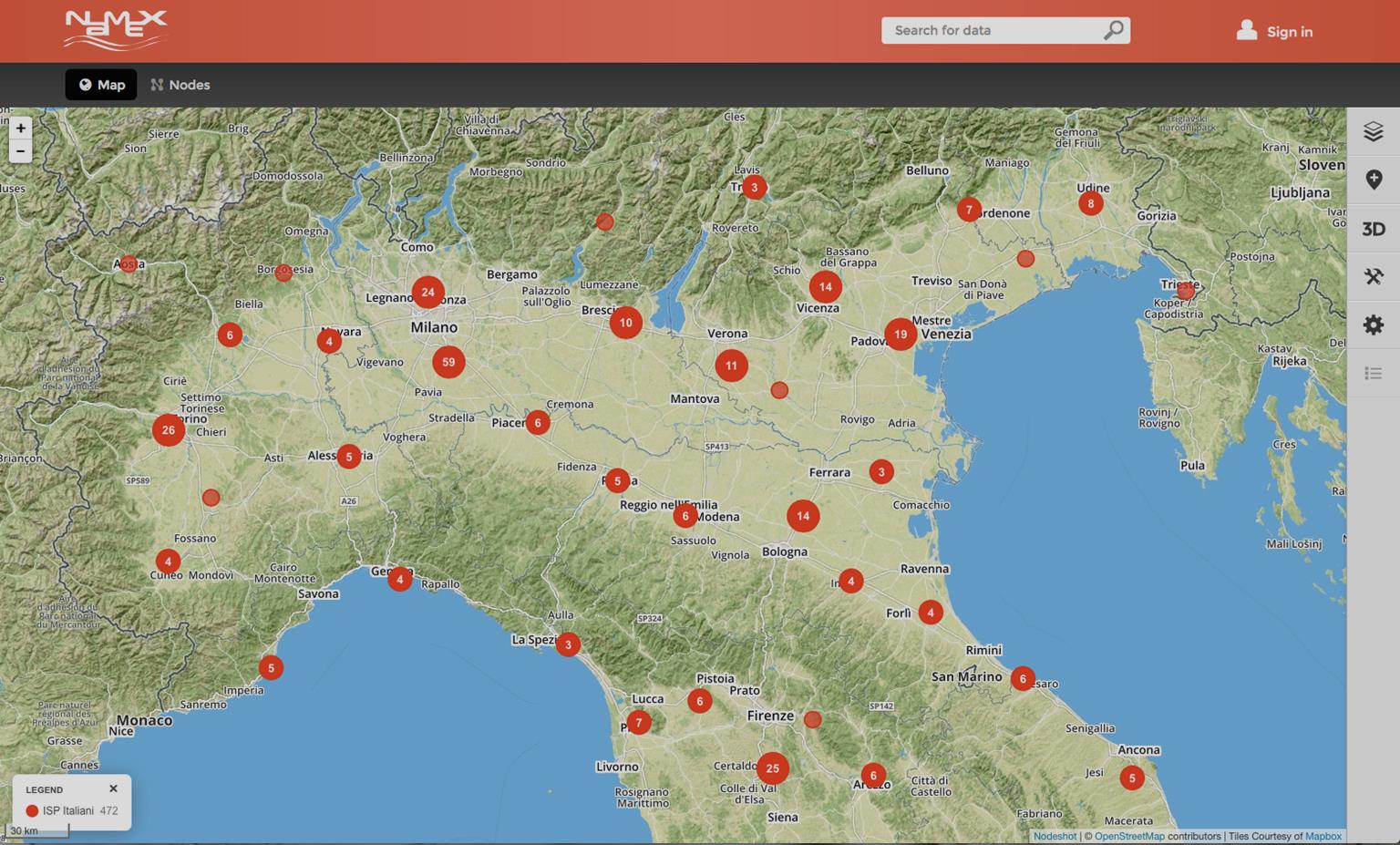The width and height of the screenshot is (1400, 845).
Task: Click the search magnifier icon
Action: (1113, 30)
